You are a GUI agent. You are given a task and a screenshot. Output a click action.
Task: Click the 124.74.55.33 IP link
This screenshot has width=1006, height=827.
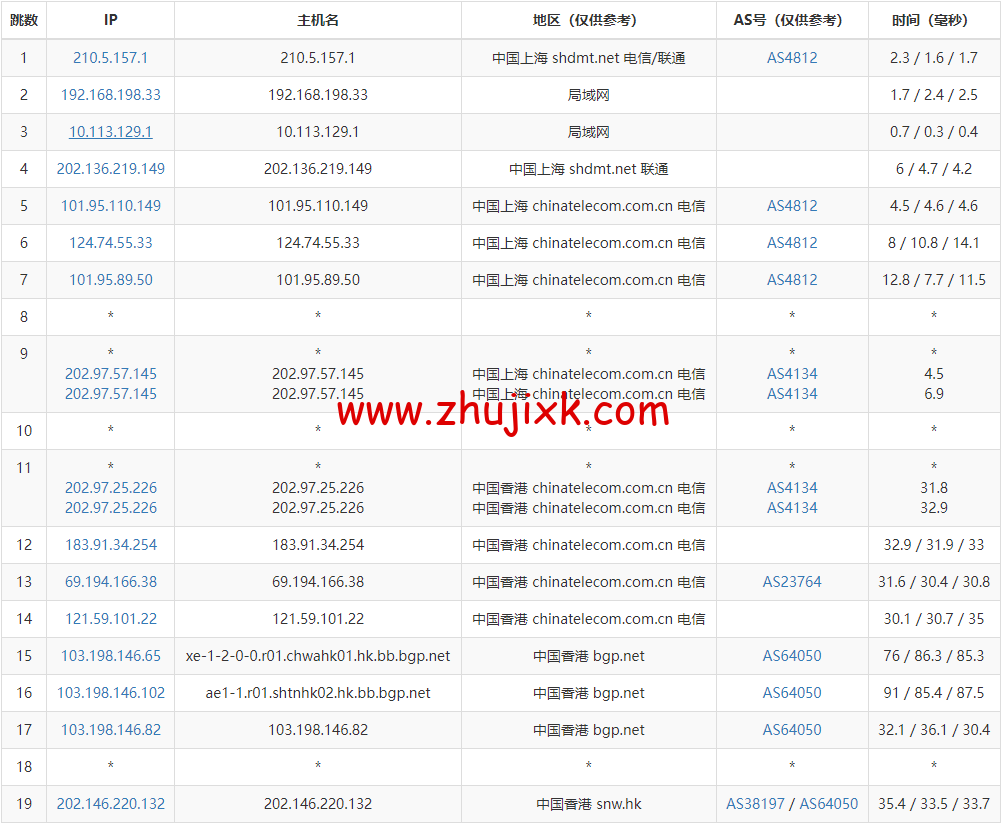point(110,243)
